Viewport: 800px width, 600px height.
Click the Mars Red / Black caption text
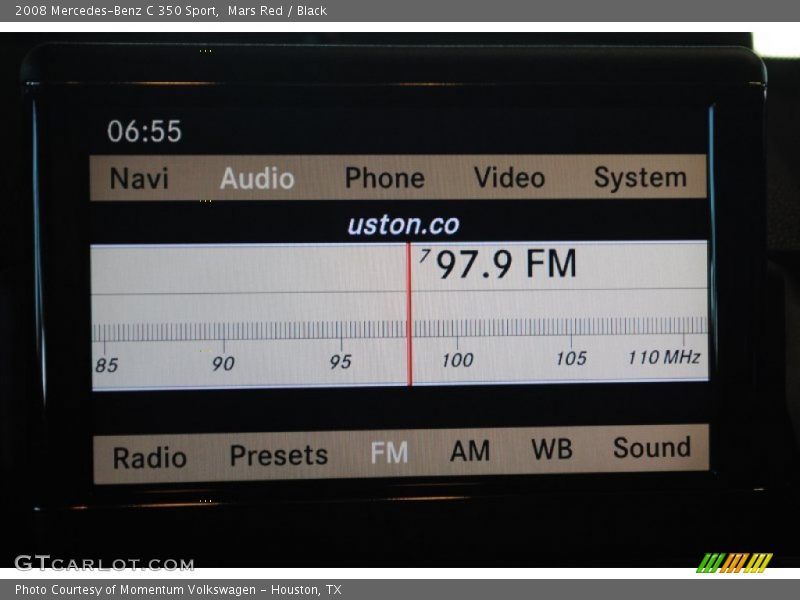pos(277,11)
